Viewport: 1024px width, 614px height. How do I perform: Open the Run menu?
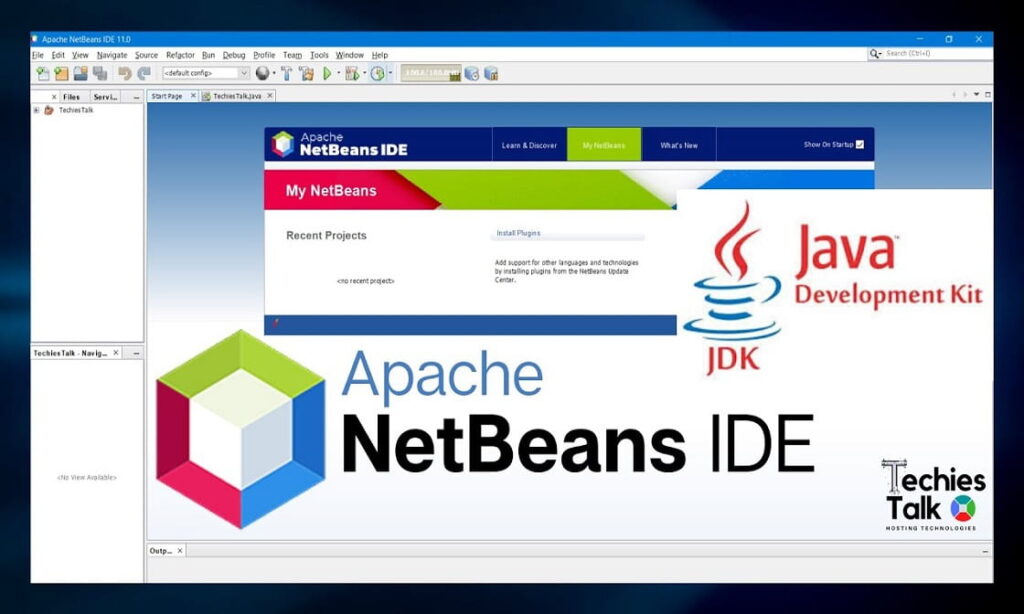coord(208,56)
